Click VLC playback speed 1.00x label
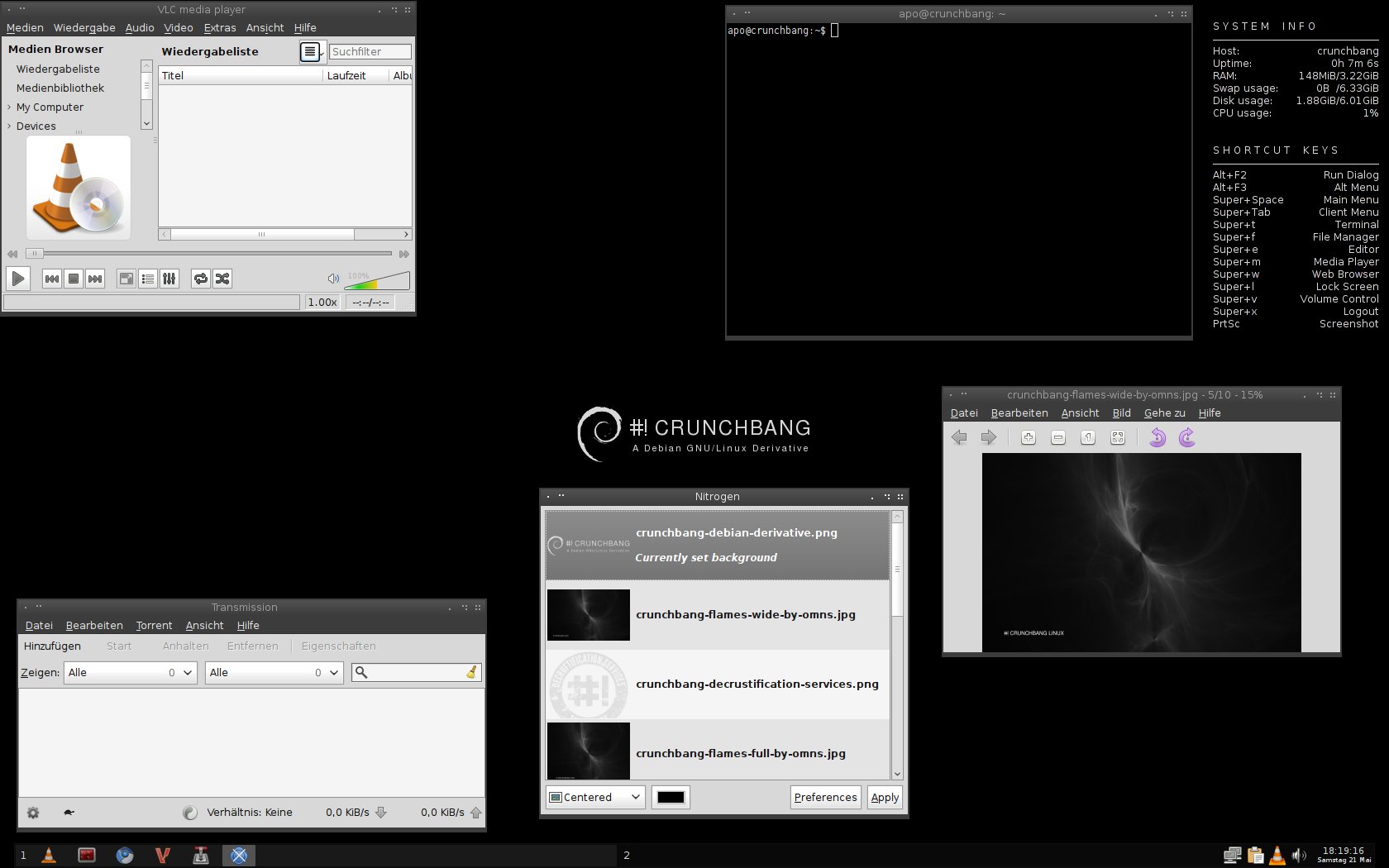Viewport: 1389px width, 868px height. 322,303
